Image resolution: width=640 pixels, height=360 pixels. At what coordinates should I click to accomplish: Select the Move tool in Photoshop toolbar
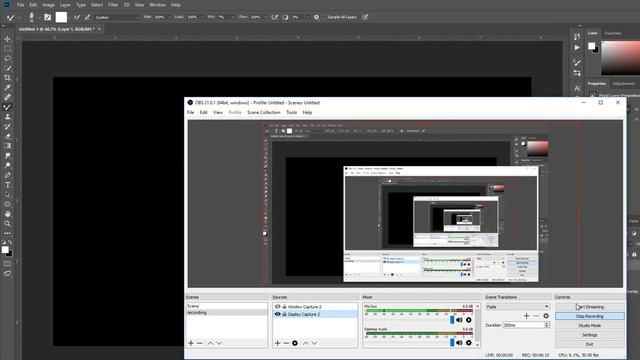[7, 39]
